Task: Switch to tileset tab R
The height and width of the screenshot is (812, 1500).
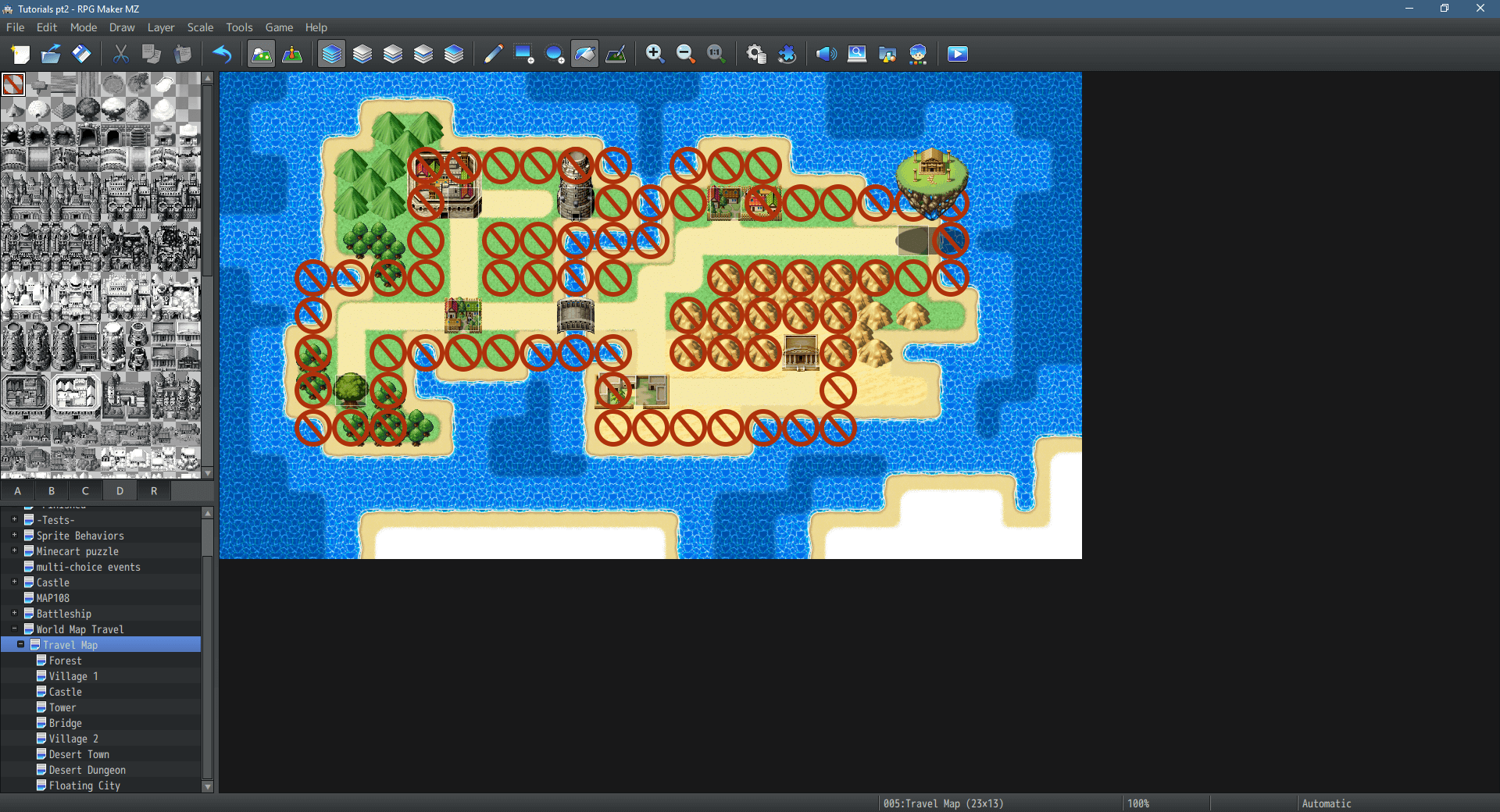Action: pos(154,491)
